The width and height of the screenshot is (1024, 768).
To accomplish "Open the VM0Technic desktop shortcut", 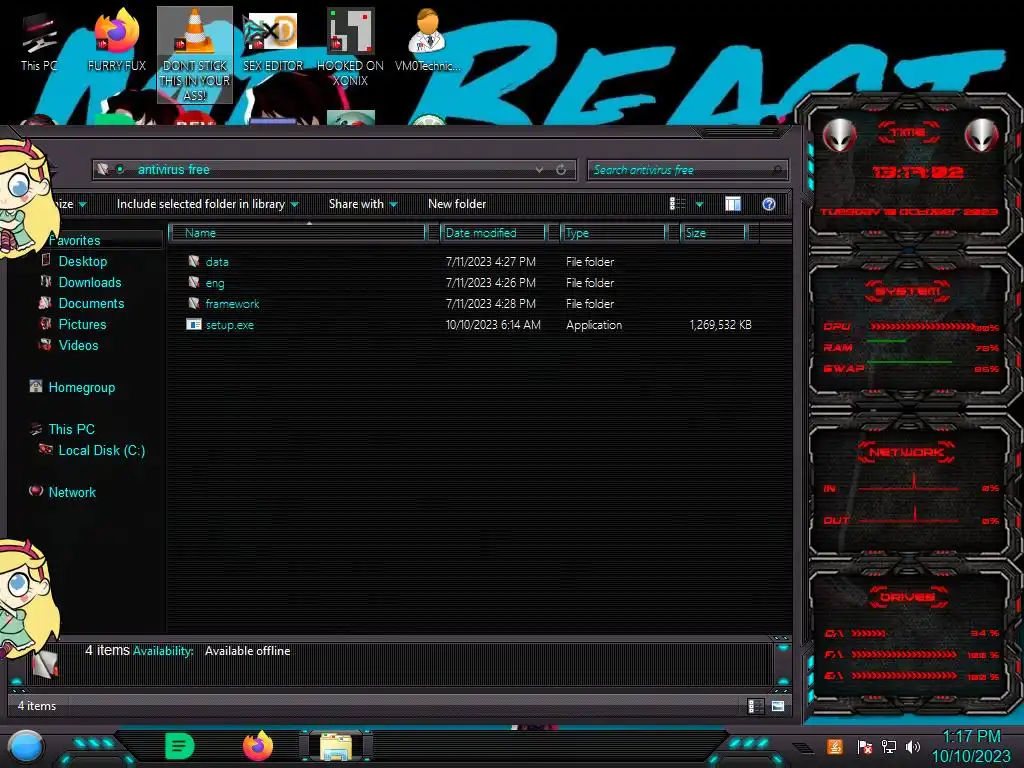I will point(427,40).
